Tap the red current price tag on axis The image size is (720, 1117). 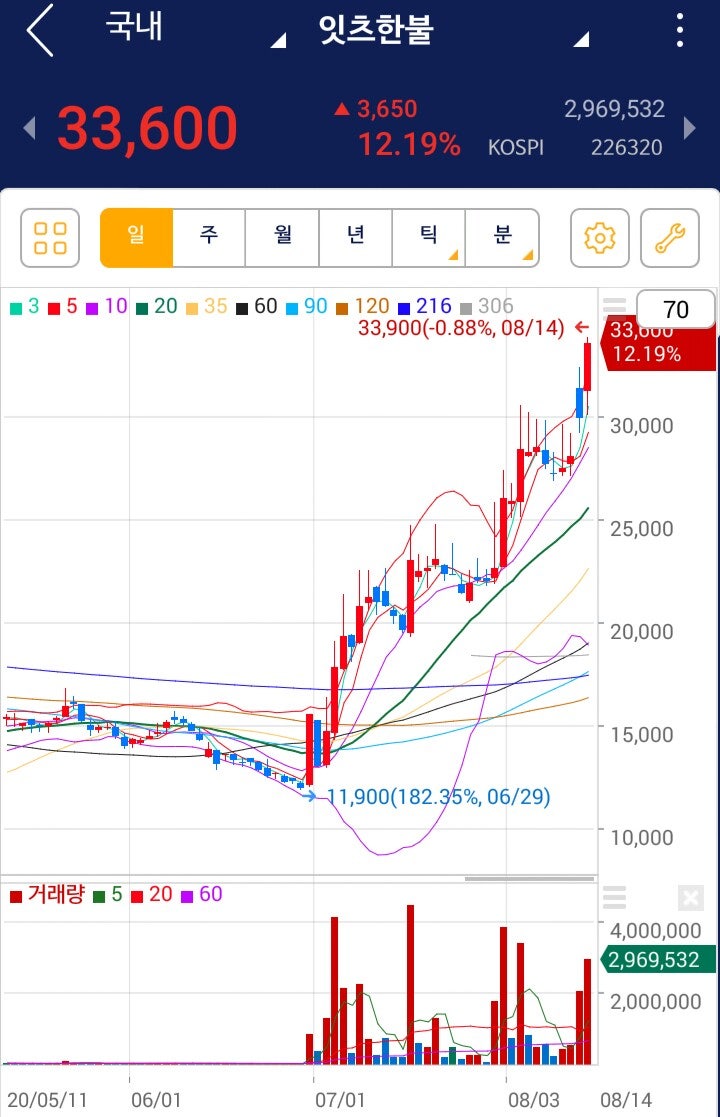click(659, 343)
